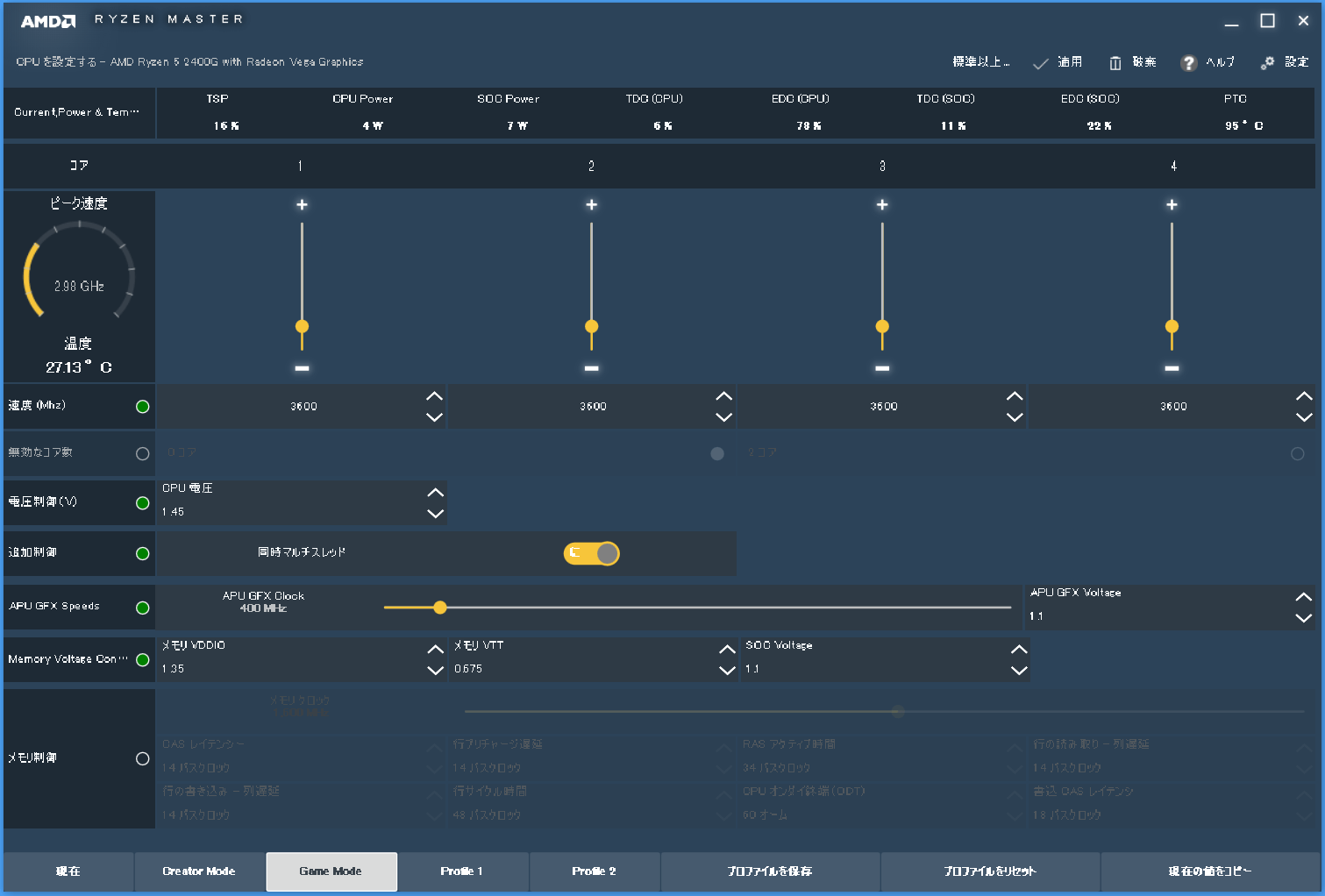Raise APU GFX Voltage up arrow
The height and width of the screenshot is (896, 1325).
pos(1304,597)
